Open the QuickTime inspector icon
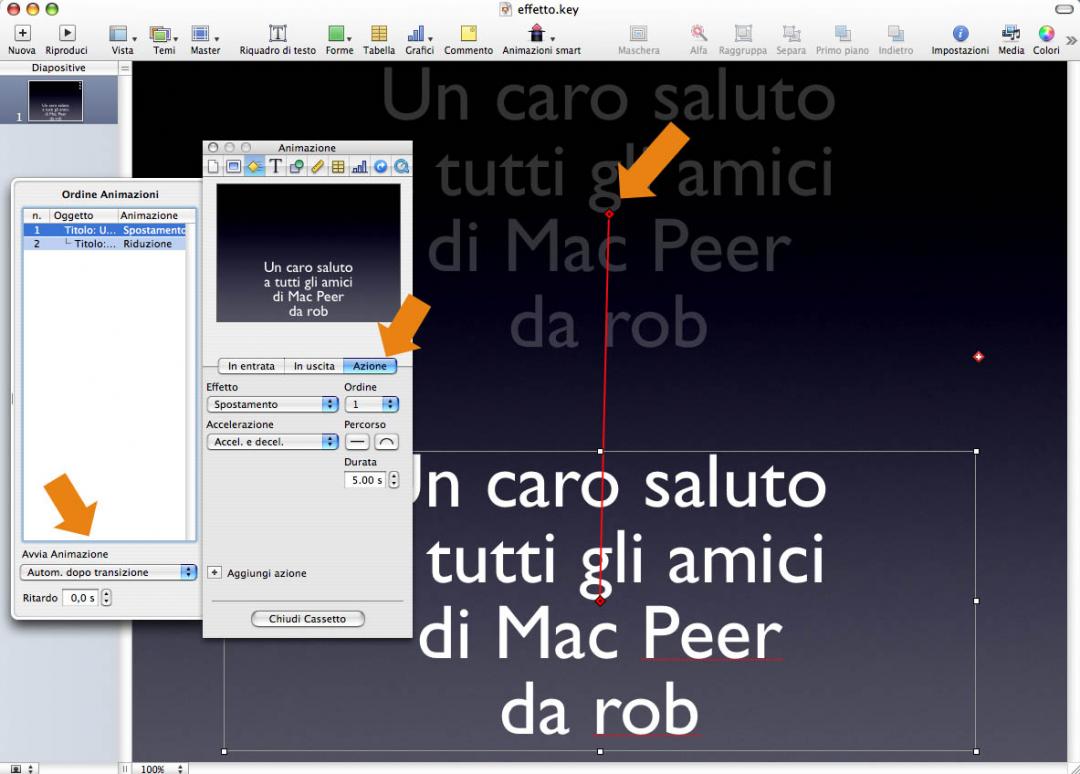The height and width of the screenshot is (774, 1080). [x=401, y=166]
